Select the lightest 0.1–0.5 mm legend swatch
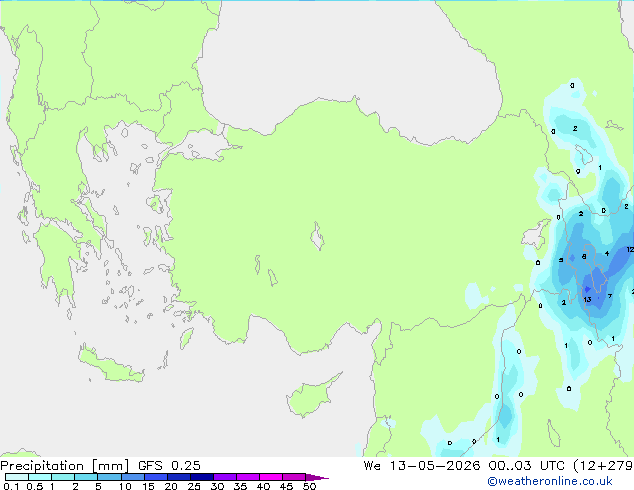Screen dimensions: 634x490 click(x=17, y=477)
